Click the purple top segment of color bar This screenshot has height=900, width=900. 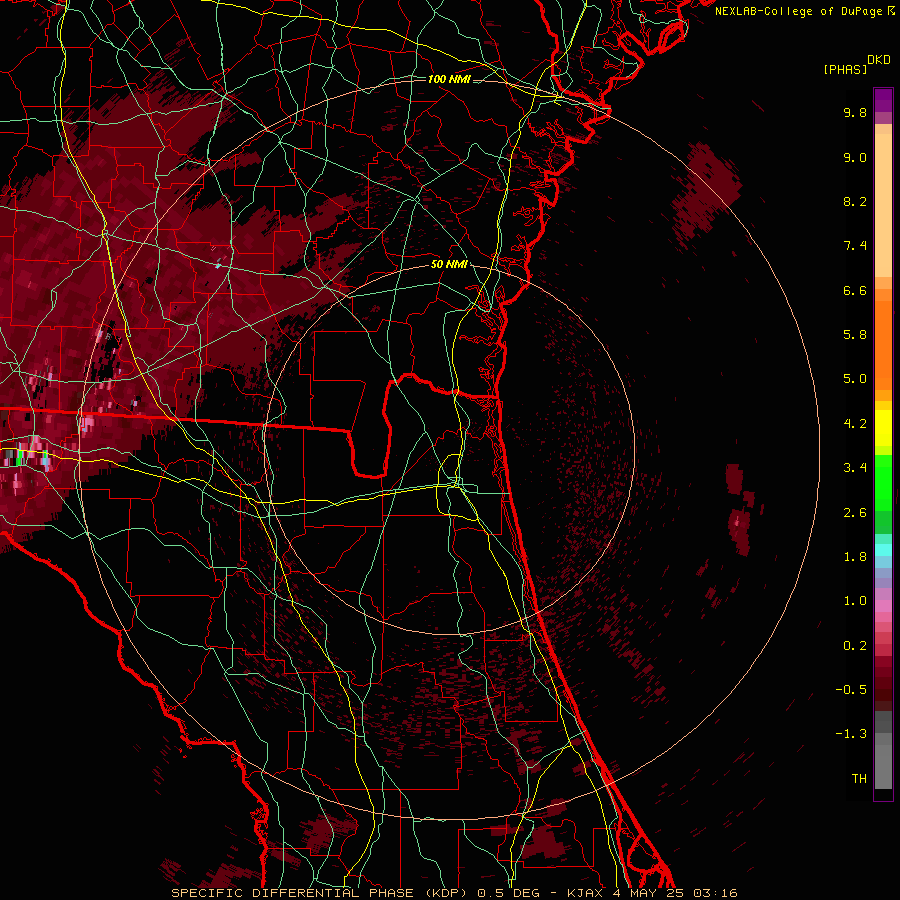883,99
